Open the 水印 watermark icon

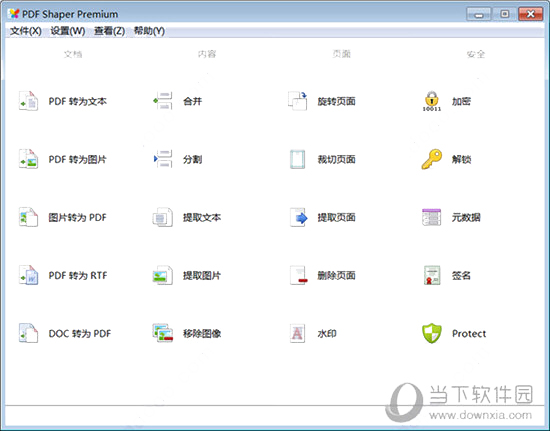pyautogui.click(x=297, y=333)
